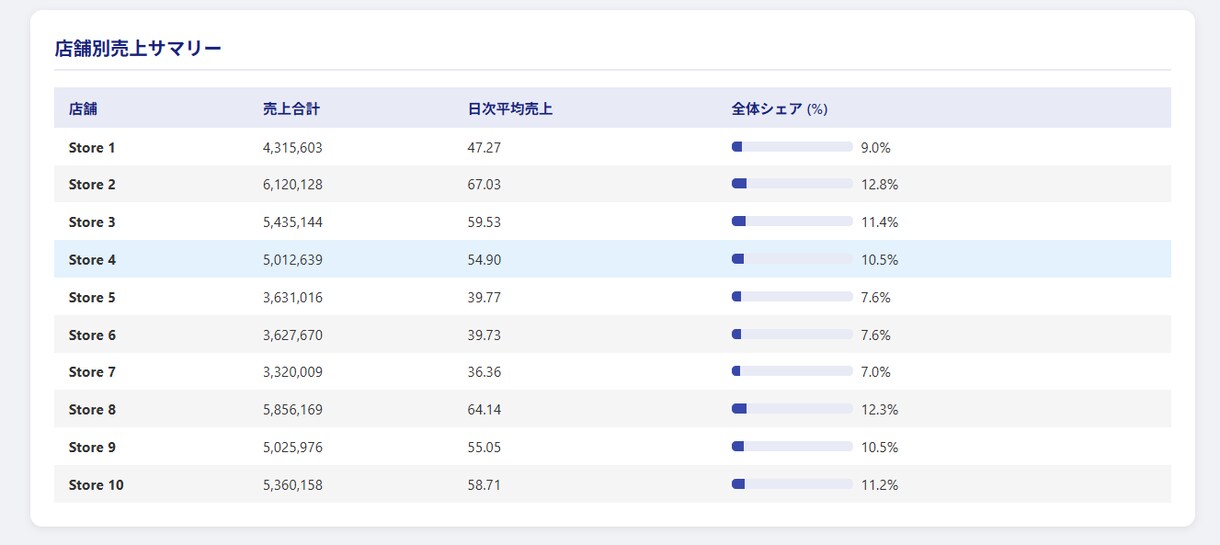Click sales total 3,627,670
This screenshot has width=1220, height=545.
coord(293,334)
